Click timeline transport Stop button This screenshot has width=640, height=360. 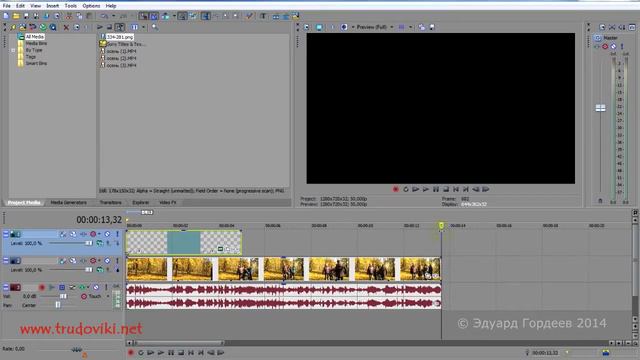click(x=181, y=353)
